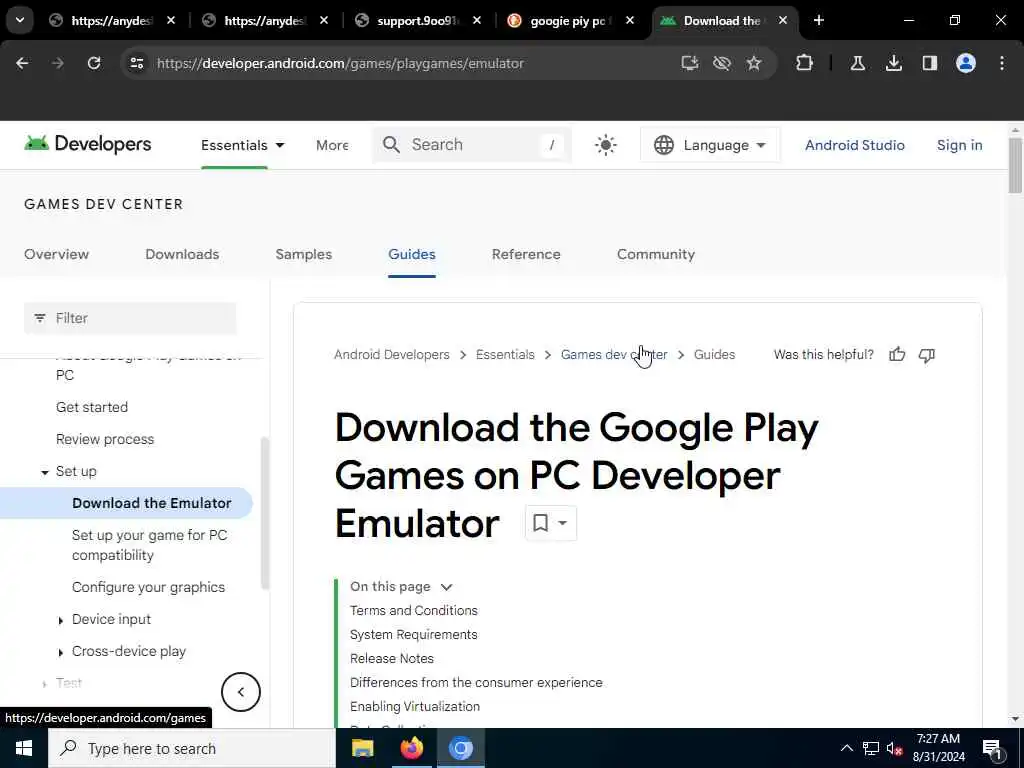Click inside the site Search box
Viewport: 1024px width, 768px height.
[x=472, y=145]
